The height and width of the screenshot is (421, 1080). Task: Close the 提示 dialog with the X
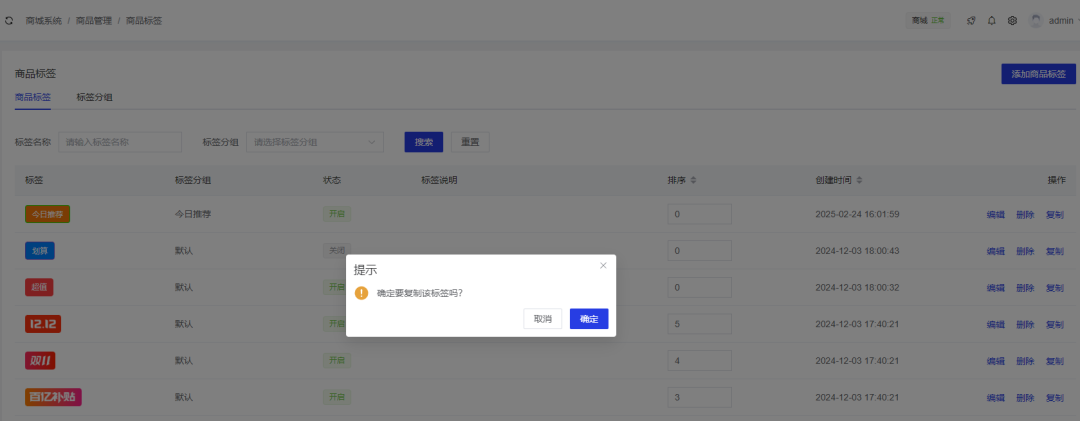[x=603, y=265]
